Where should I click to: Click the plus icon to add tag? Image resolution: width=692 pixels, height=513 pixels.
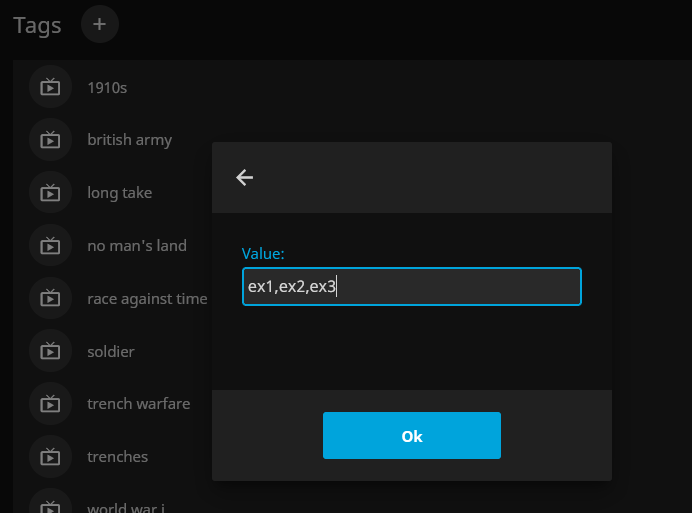tap(99, 24)
